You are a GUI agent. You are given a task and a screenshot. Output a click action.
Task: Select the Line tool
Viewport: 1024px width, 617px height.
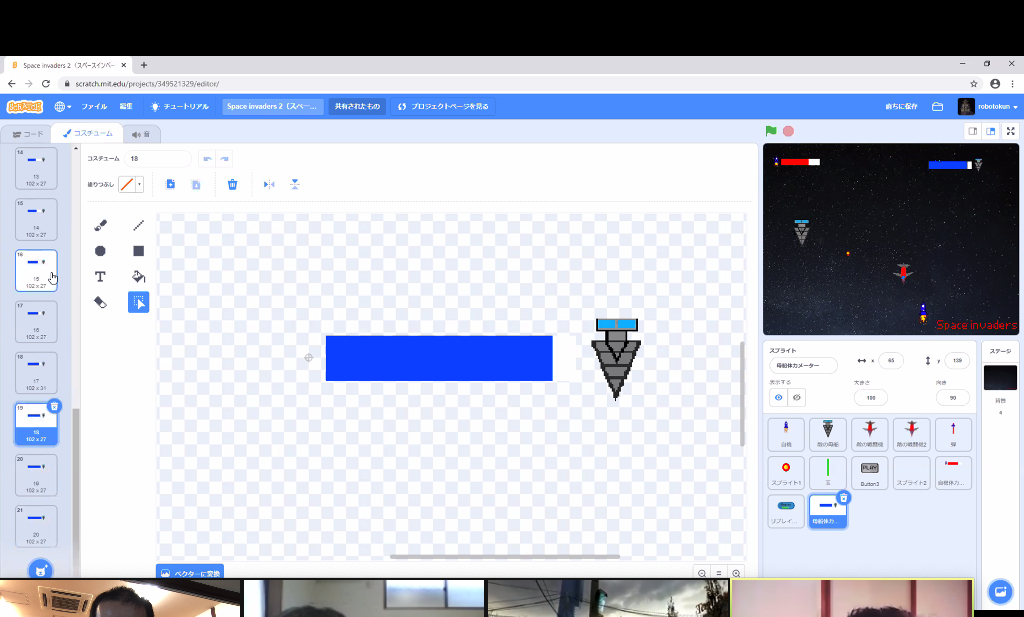pyautogui.click(x=138, y=225)
